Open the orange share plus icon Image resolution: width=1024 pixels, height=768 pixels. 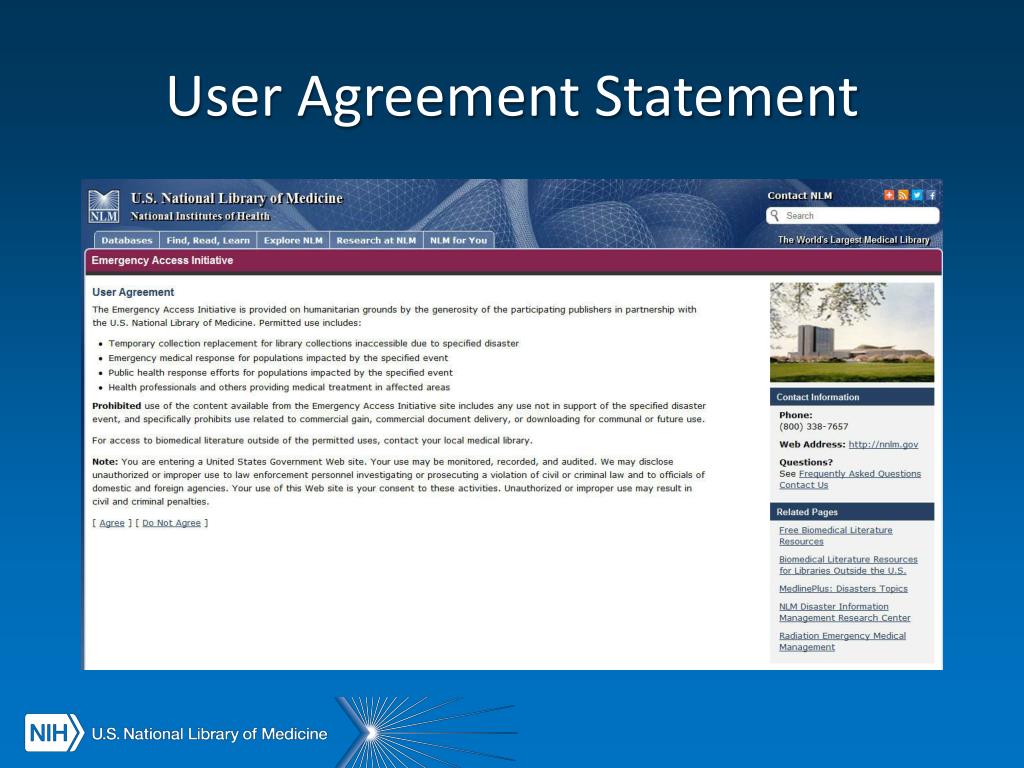(889, 195)
